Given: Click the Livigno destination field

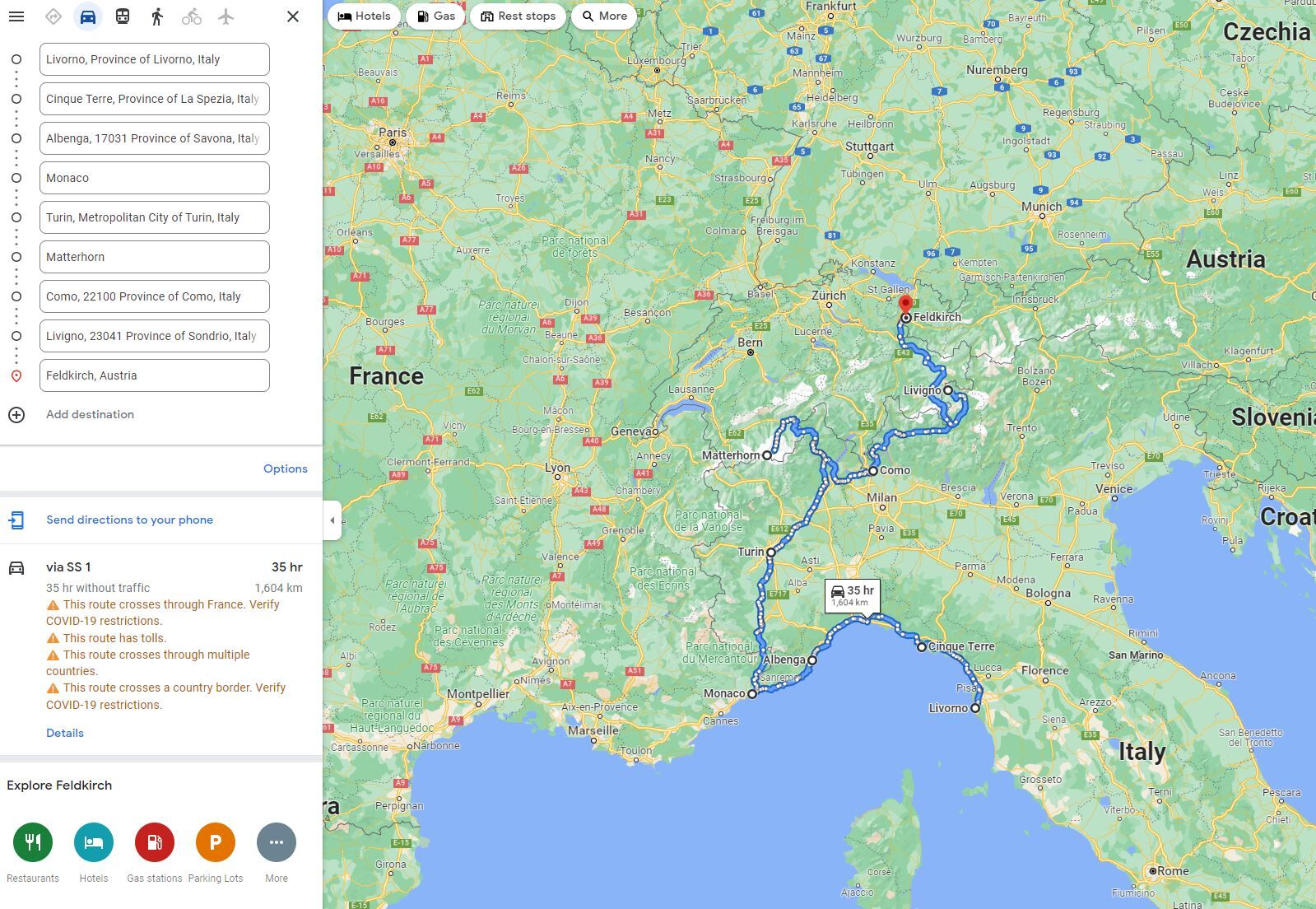Looking at the screenshot, I should click(x=155, y=336).
